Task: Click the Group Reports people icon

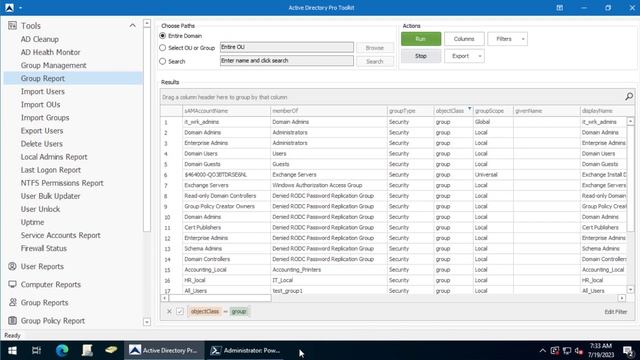Action: [12, 302]
